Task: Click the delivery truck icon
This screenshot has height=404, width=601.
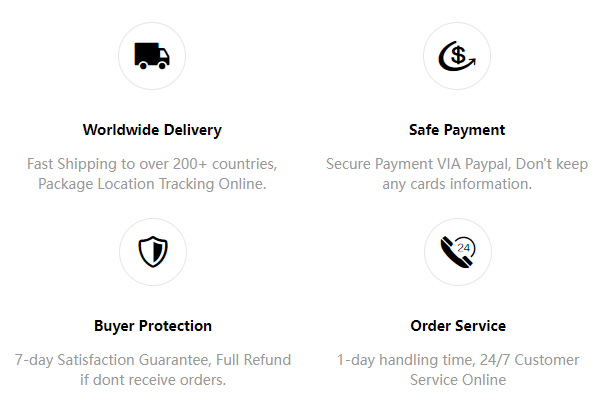Action: [x=152, y=56]
